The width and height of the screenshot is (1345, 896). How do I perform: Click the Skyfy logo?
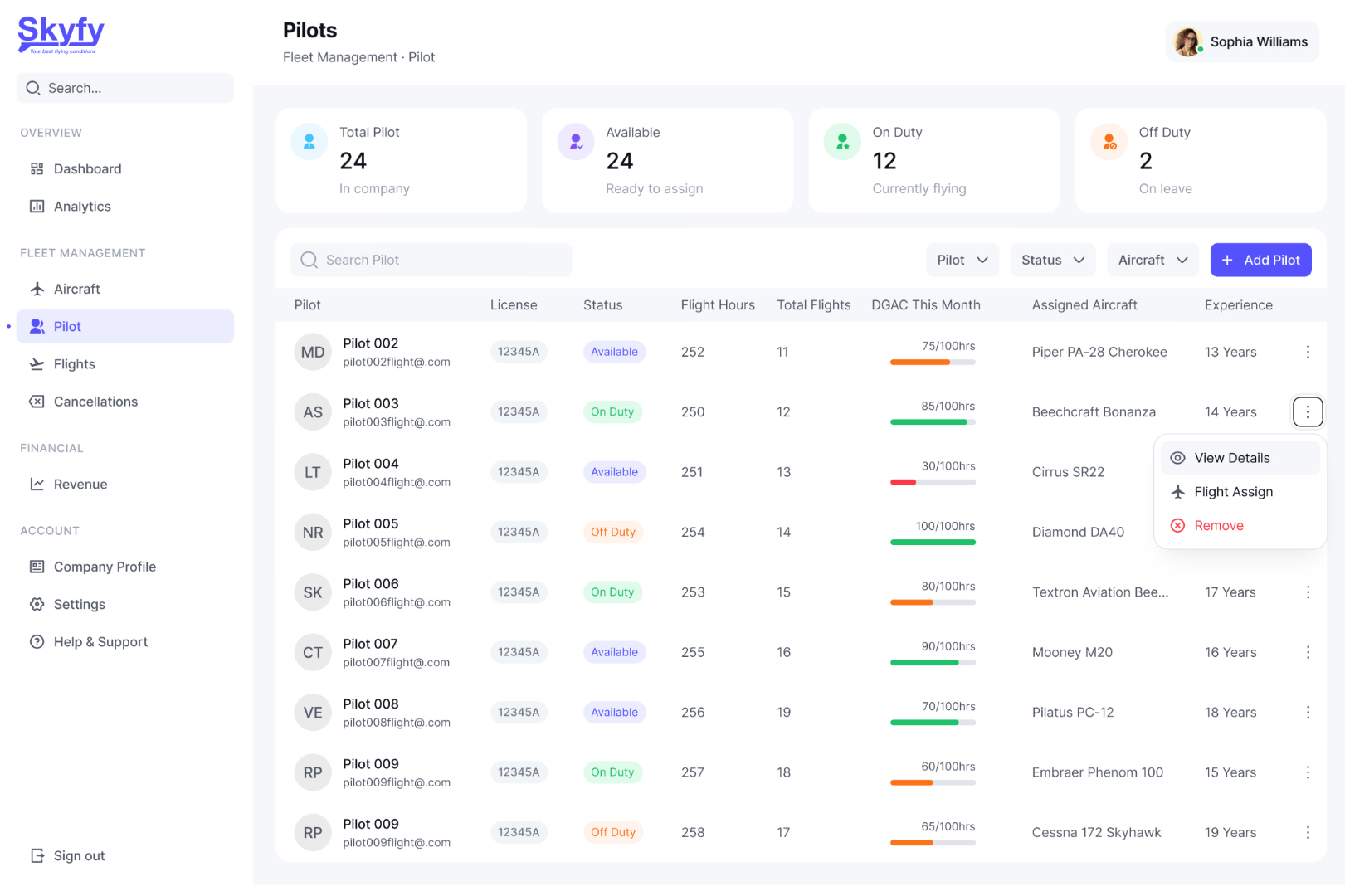pos(61,35)
